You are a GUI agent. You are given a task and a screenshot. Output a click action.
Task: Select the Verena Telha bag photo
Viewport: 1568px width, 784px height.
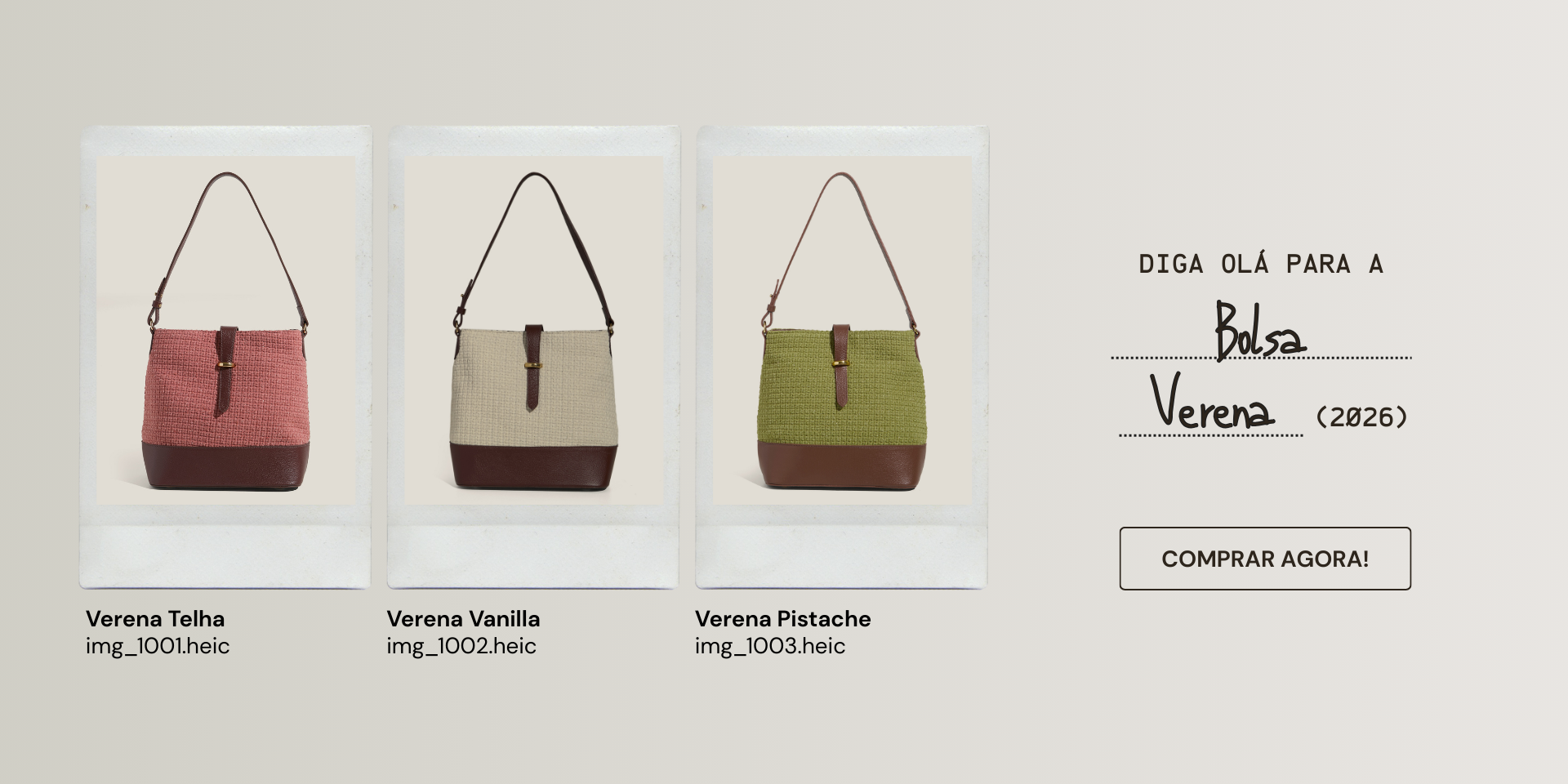(226, 331)
